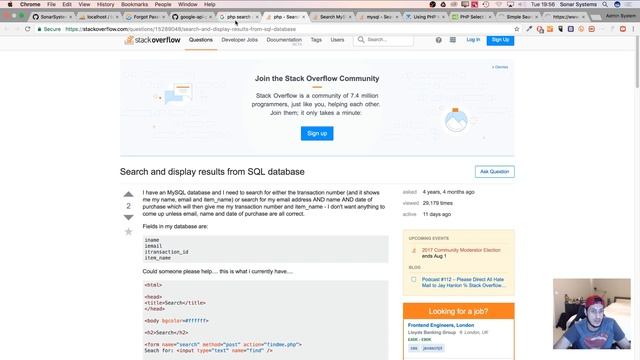Dismiss the community join banner
Viewport: 640px width, 360px height.
[x=500, y=67]
